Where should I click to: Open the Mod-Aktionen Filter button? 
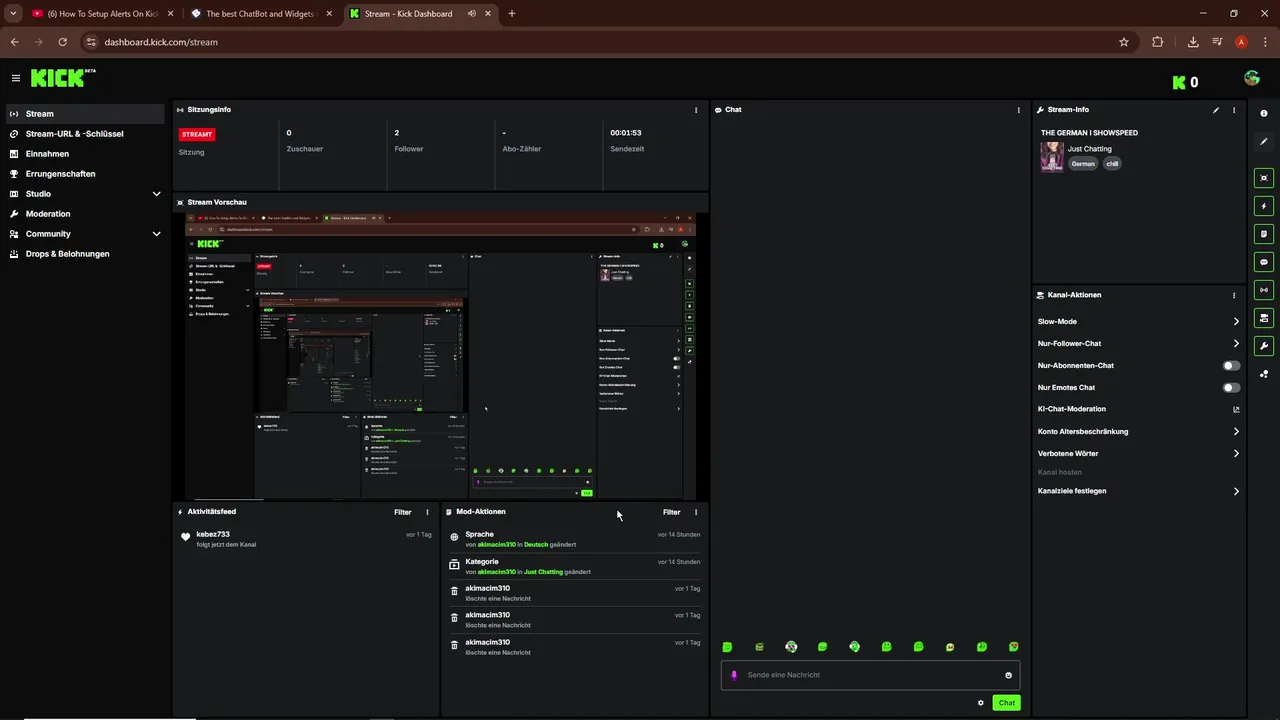[671, 512]
